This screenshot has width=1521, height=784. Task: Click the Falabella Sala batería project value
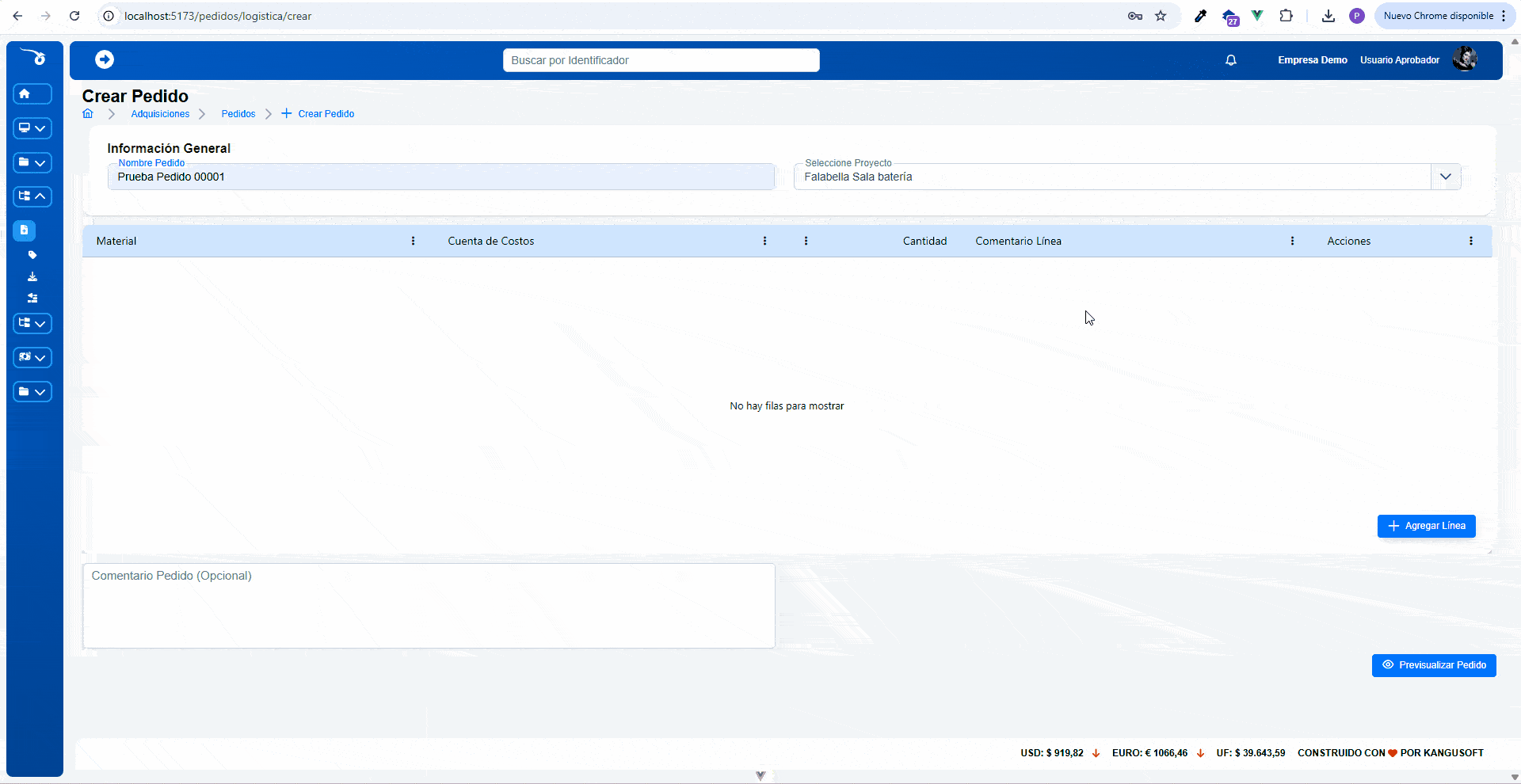(858, 177)
